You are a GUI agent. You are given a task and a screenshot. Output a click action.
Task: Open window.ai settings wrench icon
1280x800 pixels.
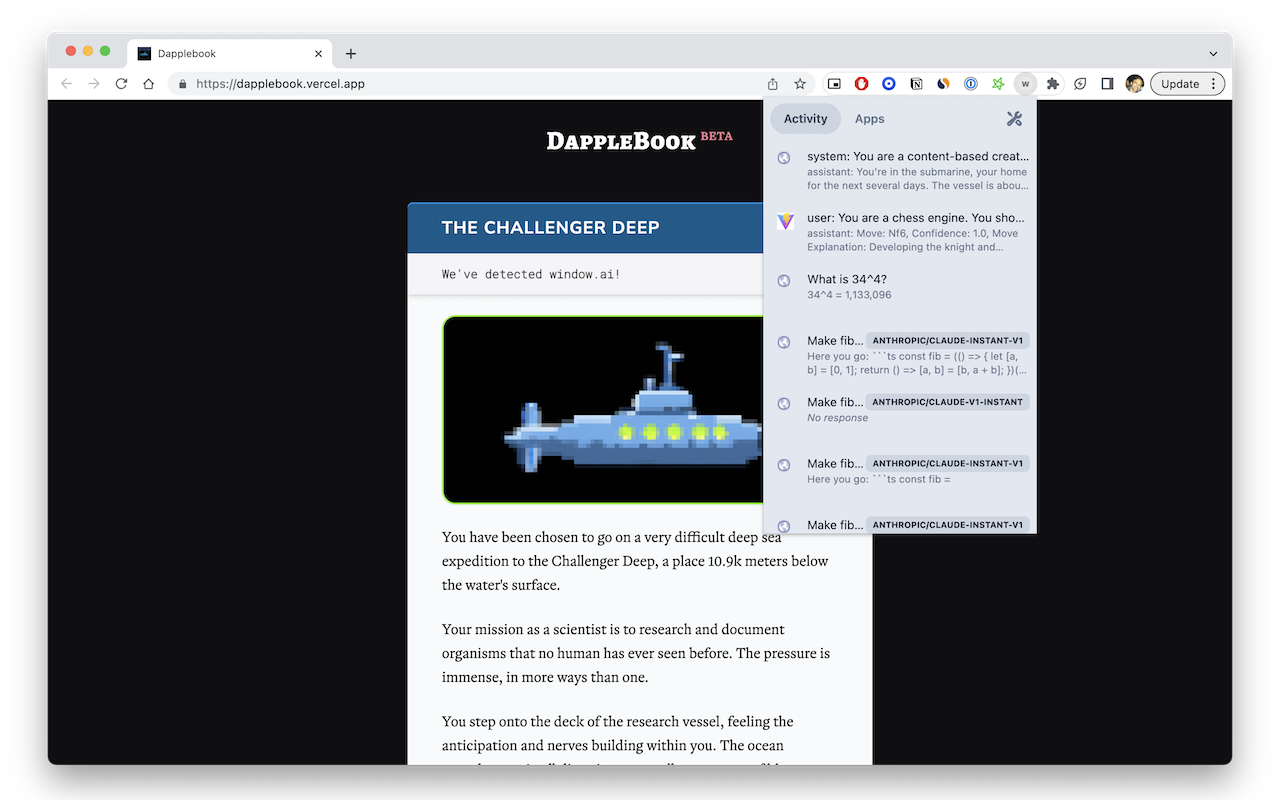click(x=1014, y=119)
